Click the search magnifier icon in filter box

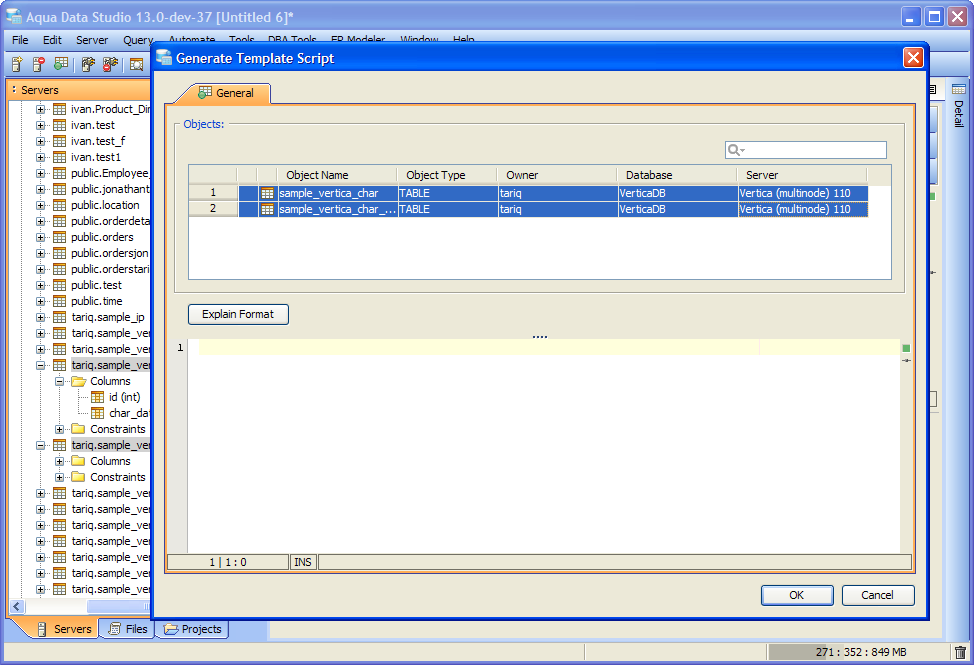click(x=735, y=150)
